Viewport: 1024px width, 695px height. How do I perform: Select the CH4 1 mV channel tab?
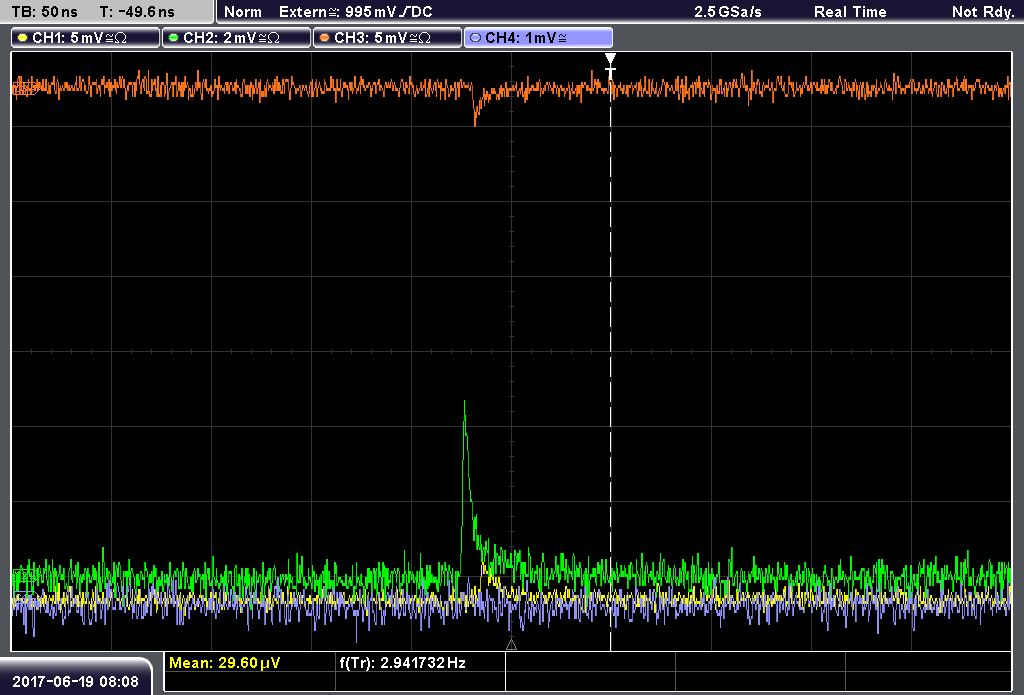[538, 38]
